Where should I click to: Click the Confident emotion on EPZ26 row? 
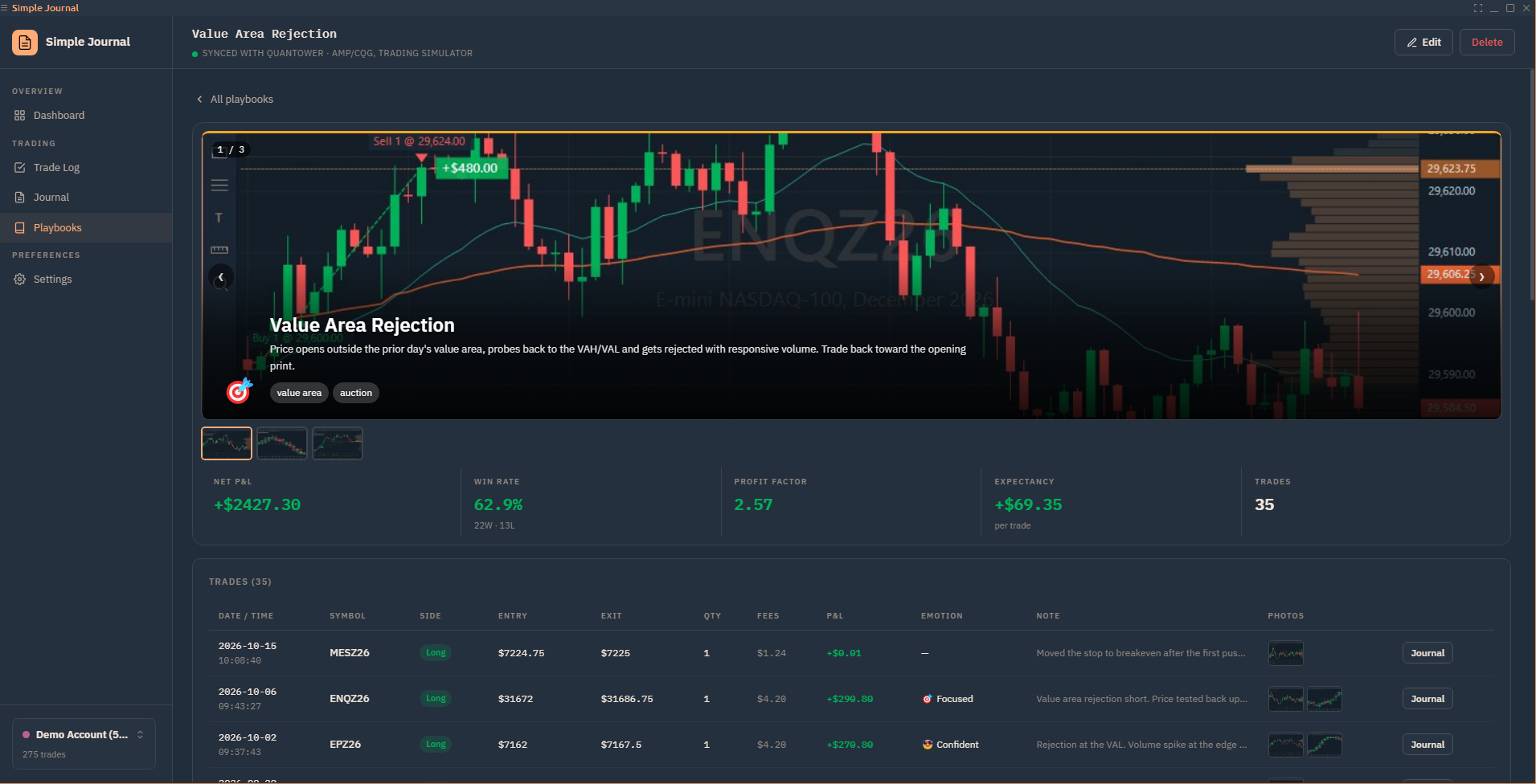click(x=950, y=745)
